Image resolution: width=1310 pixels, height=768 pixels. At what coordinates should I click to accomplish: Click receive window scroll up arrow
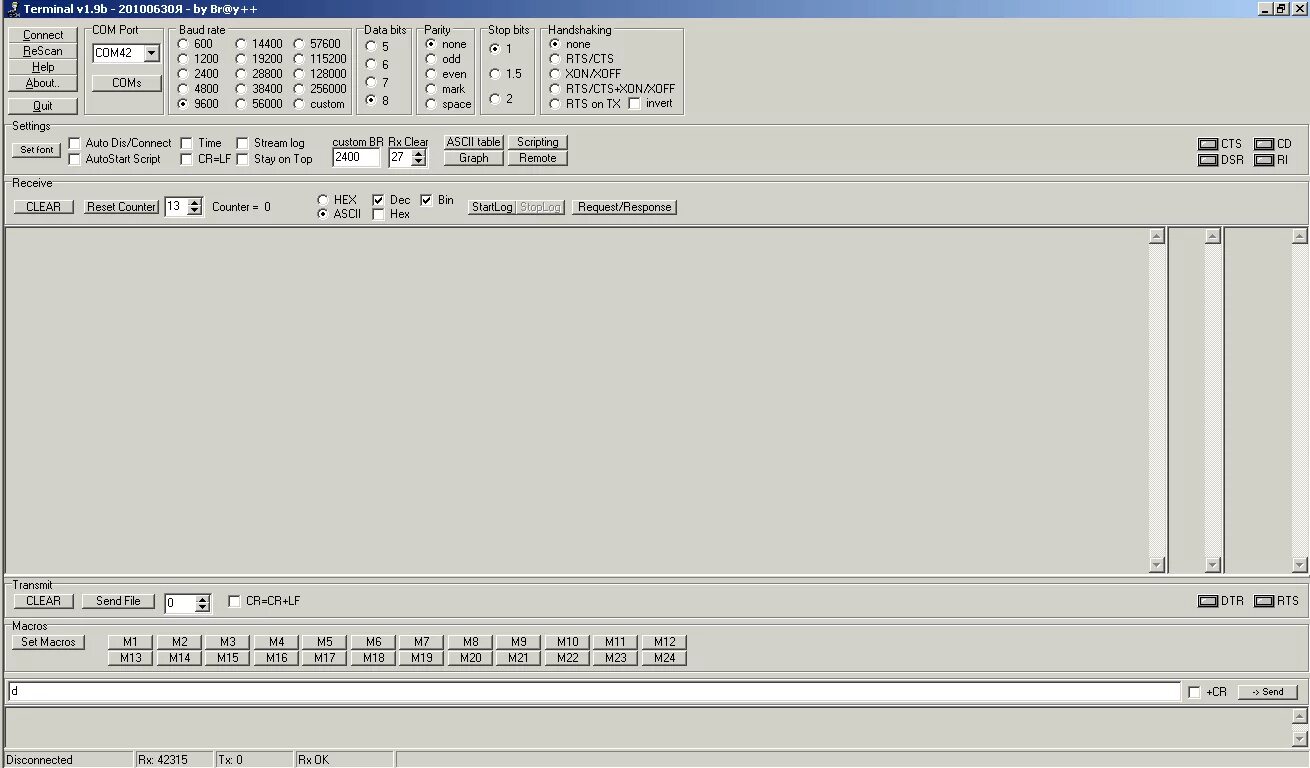coord(1157,236)
